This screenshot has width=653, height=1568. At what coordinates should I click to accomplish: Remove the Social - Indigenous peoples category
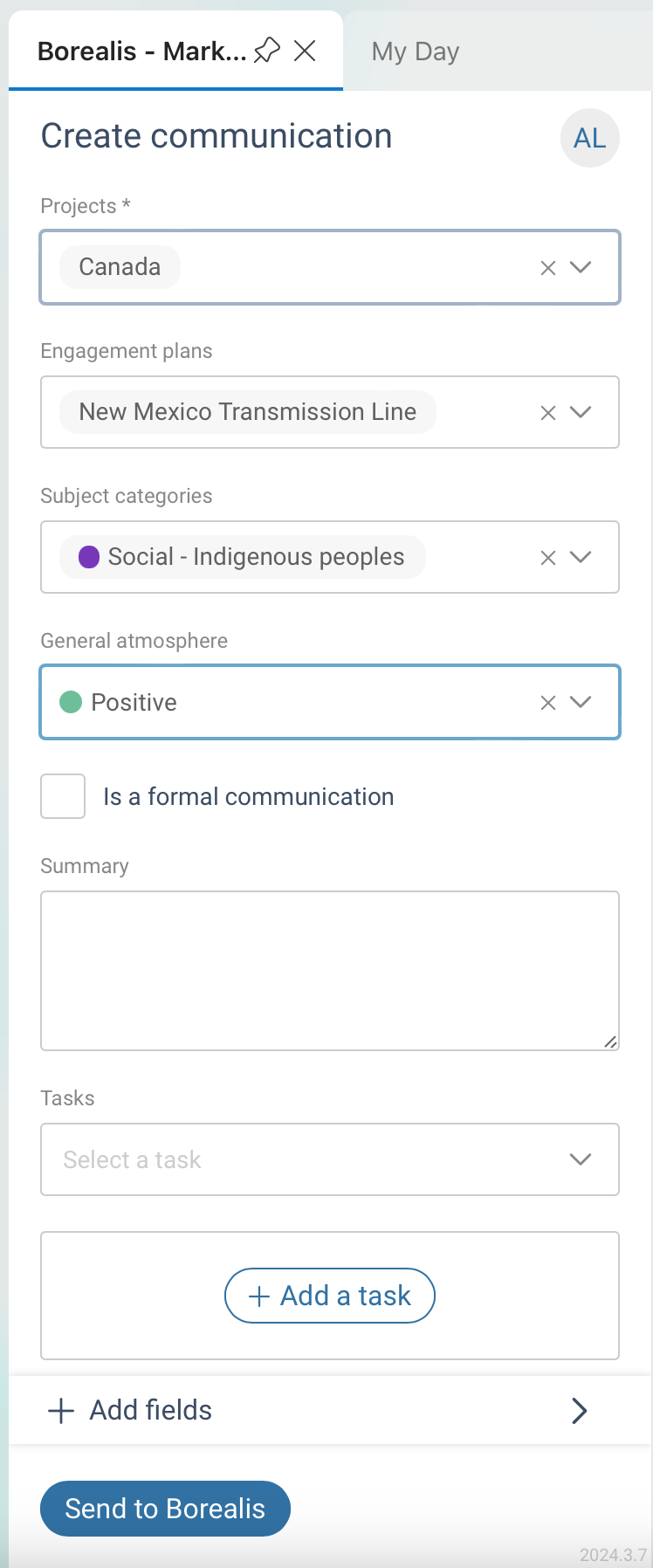(x=547, y=557)
